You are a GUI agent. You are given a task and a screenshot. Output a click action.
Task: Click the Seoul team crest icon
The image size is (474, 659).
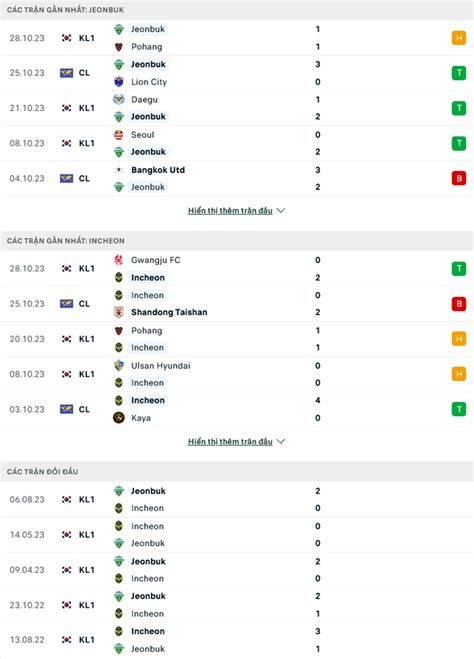119,134
